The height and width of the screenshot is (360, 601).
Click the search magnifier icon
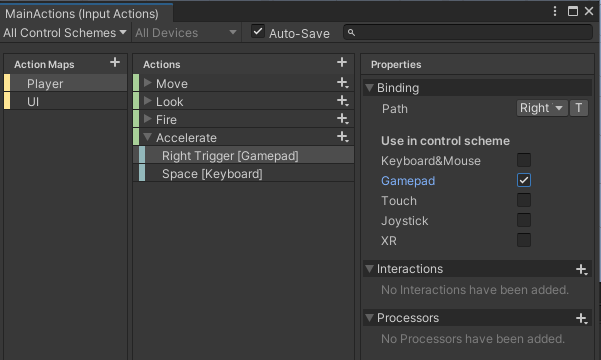(x=351, y=33)
